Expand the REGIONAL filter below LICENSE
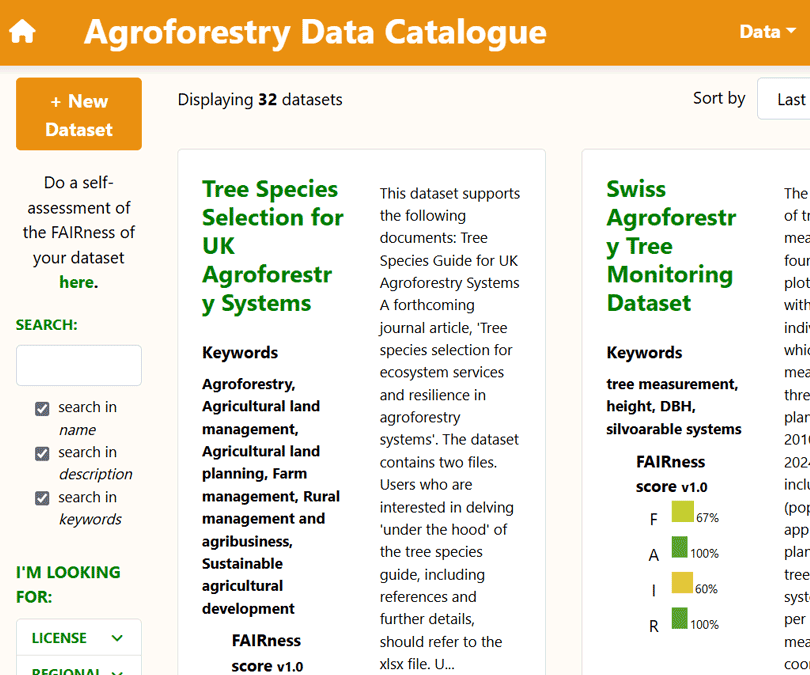 (78, 668)
